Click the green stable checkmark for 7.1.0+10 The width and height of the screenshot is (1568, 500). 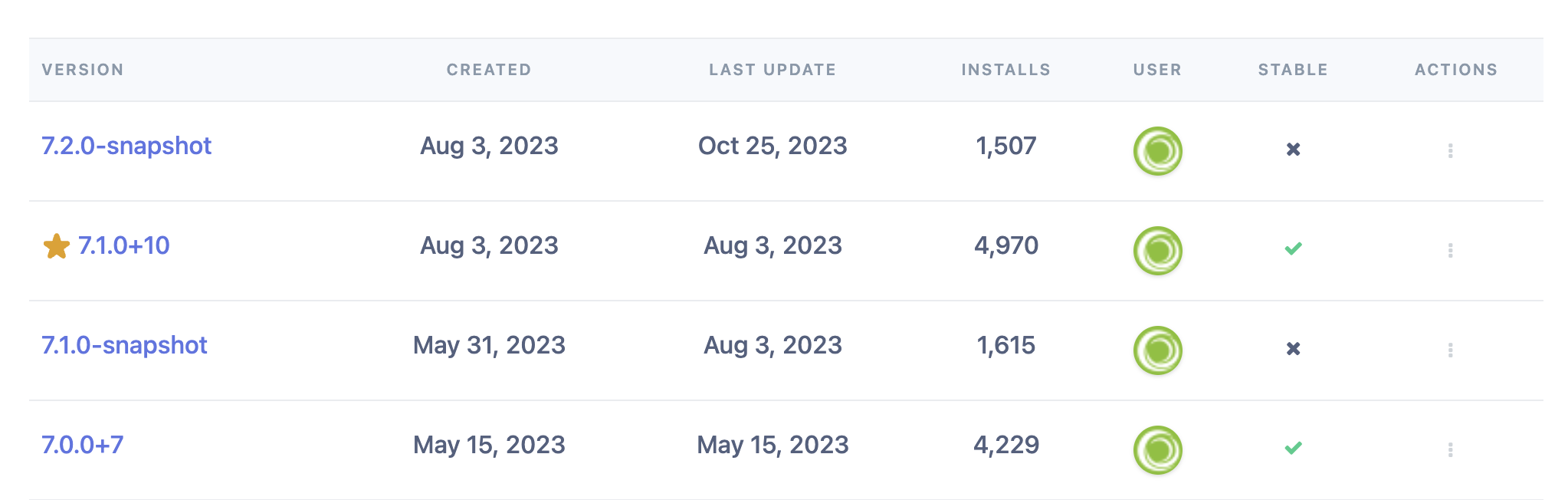coord(1293,248)
